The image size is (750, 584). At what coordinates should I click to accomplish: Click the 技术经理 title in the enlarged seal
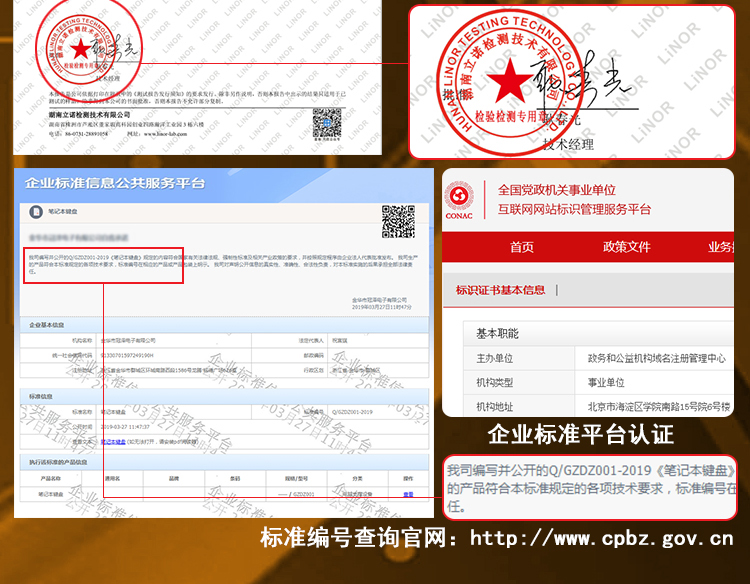[x=568, y=144]
